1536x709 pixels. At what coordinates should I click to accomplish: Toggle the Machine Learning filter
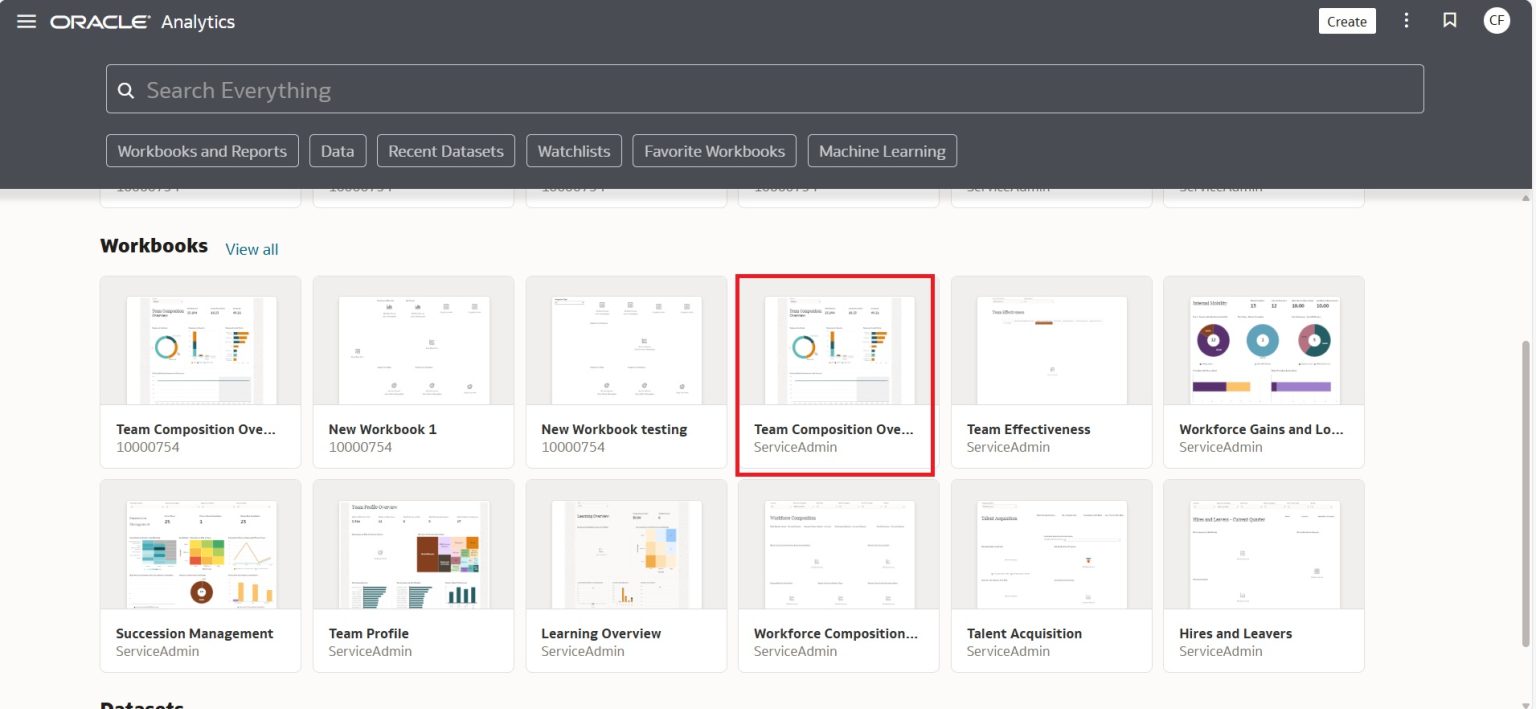[x=881, y=151]
